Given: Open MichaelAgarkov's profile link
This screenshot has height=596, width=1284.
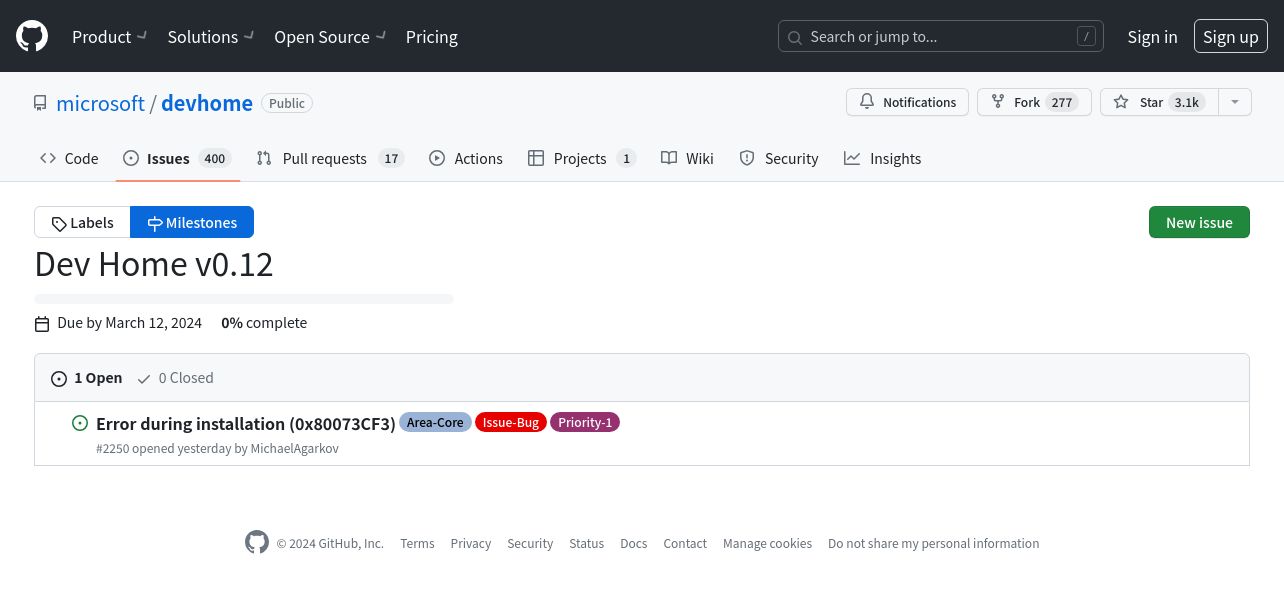Looking at the screenshot, I should tap(295, 449).
